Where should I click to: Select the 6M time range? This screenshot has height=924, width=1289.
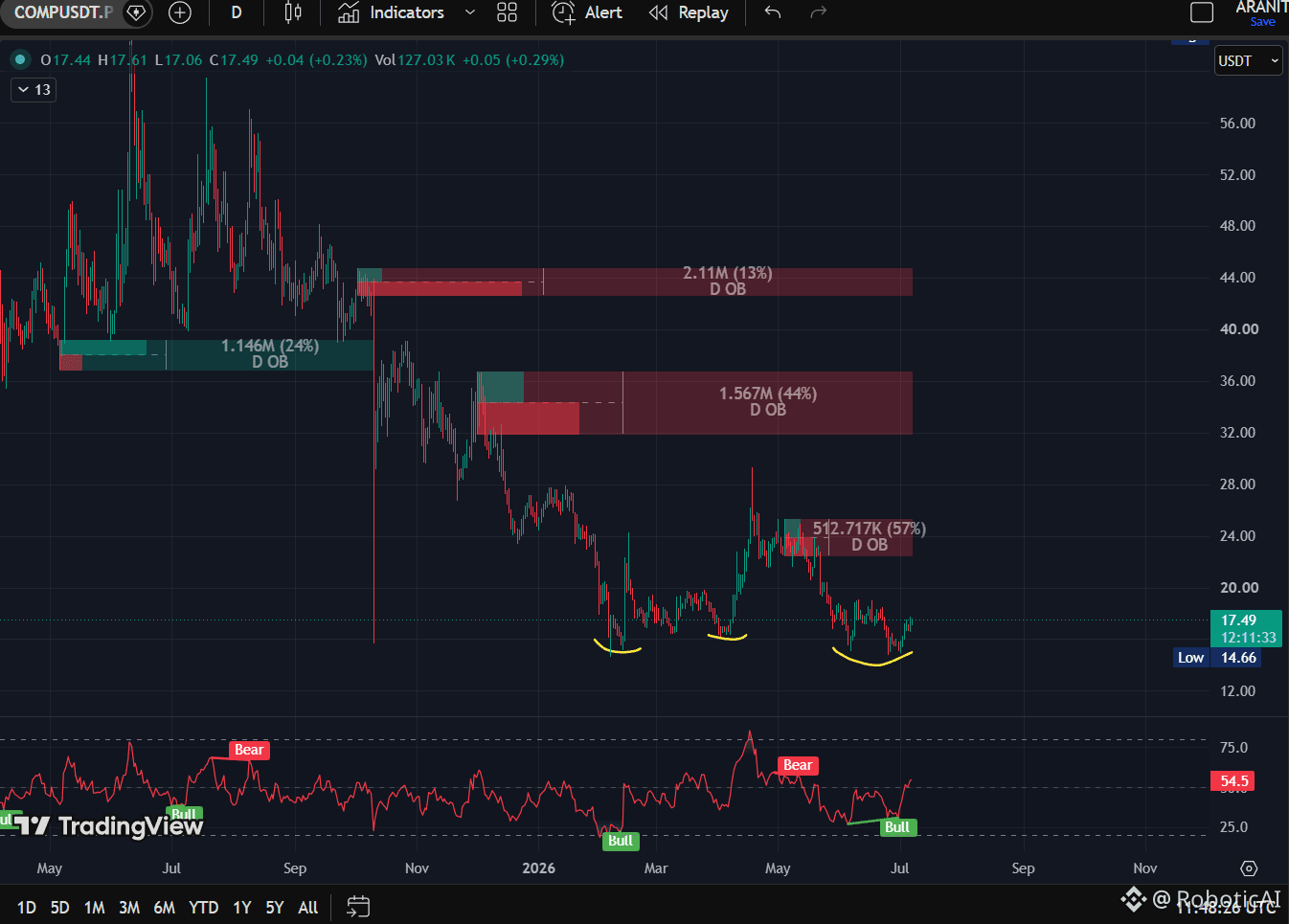[x=165, y=907]
